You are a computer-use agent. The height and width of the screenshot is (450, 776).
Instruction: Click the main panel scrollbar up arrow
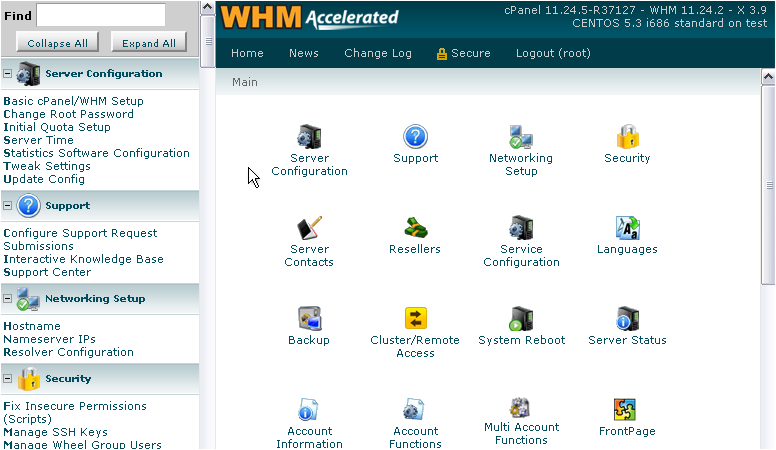tap(768, 77)
